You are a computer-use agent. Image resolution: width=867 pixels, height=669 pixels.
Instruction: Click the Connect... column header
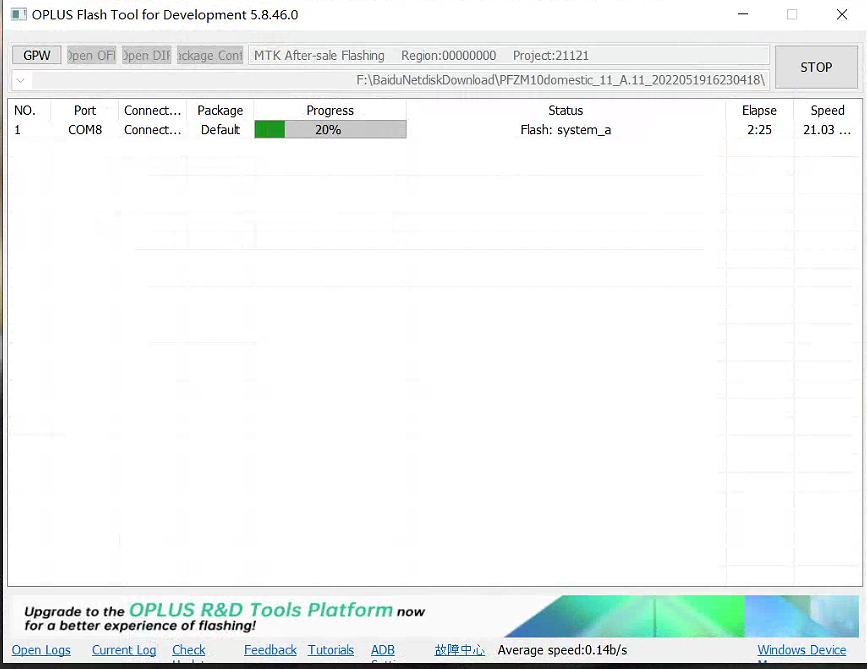tap(153, 111)
